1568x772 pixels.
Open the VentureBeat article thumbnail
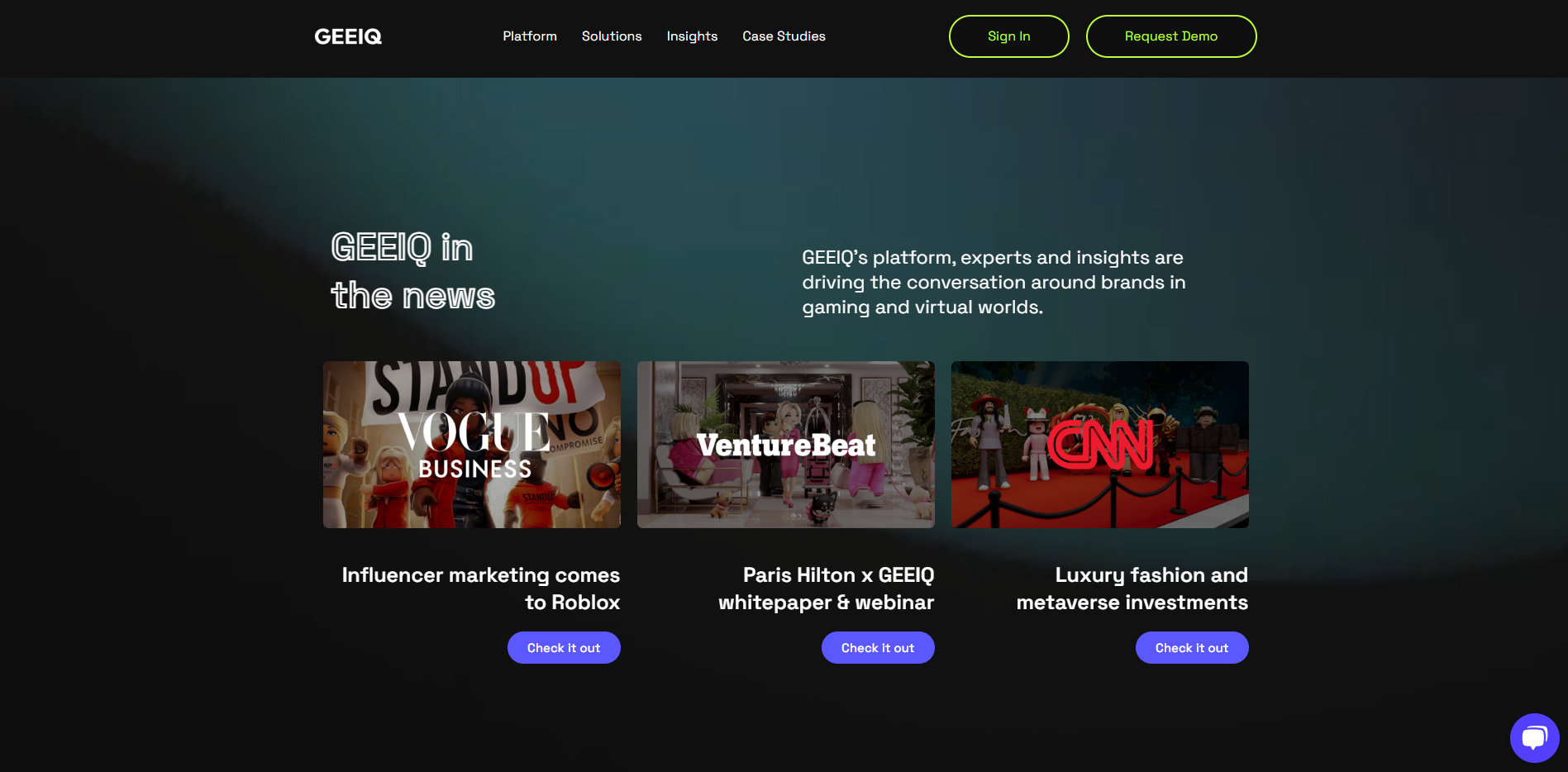pos(786,445)
